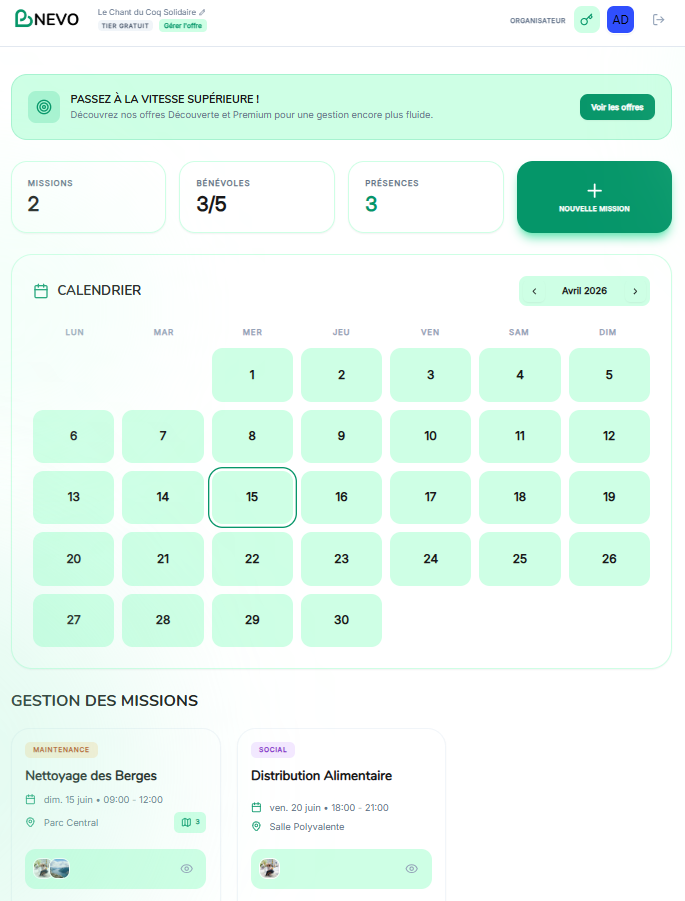Click the Voir les offres button

tap(617, 107)
